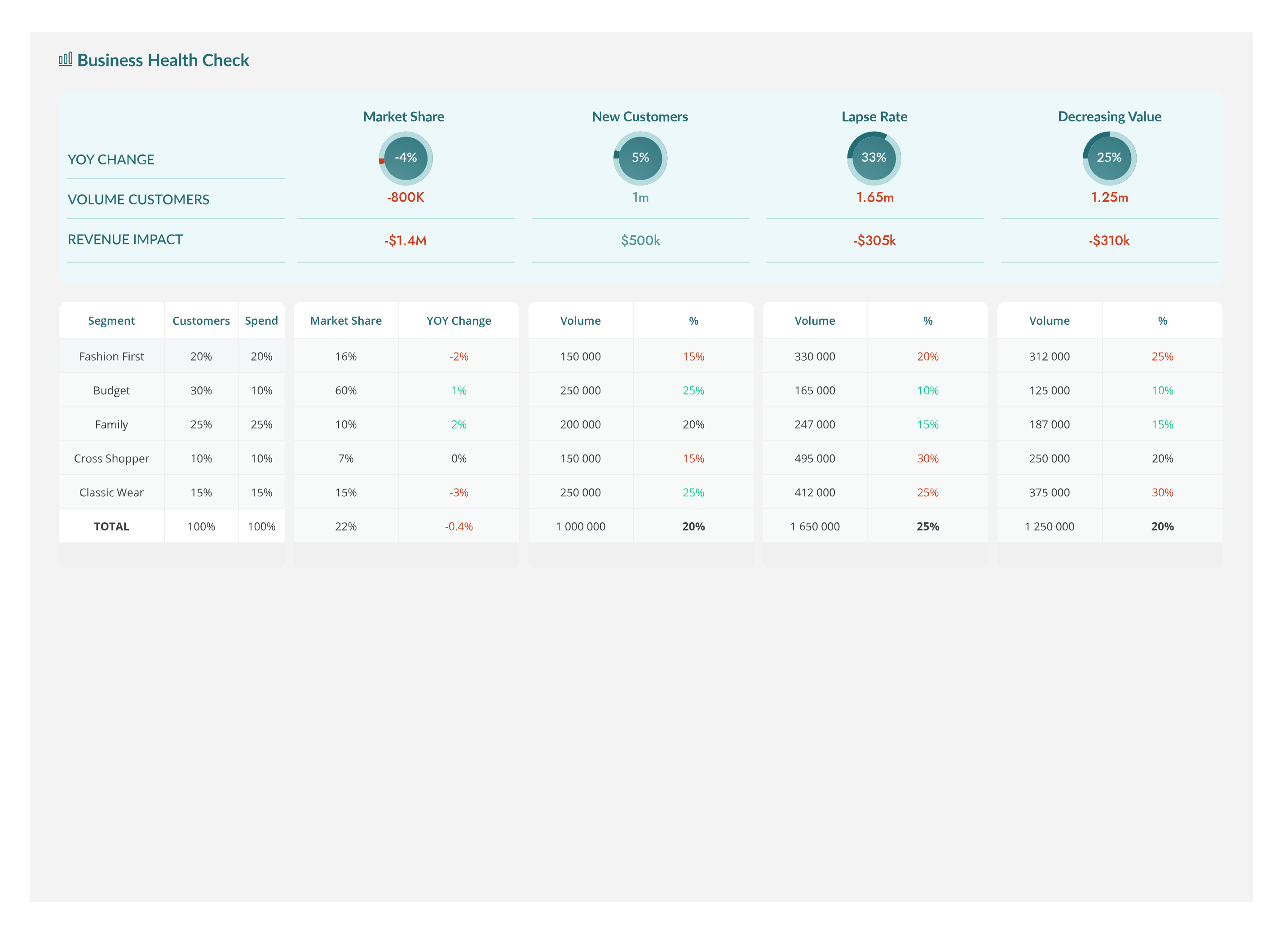Image resolution: width=1288 pixels, height=927 pixels.
Task: Click the 1.65m lapse rate volume
Action: coord(874,198)
